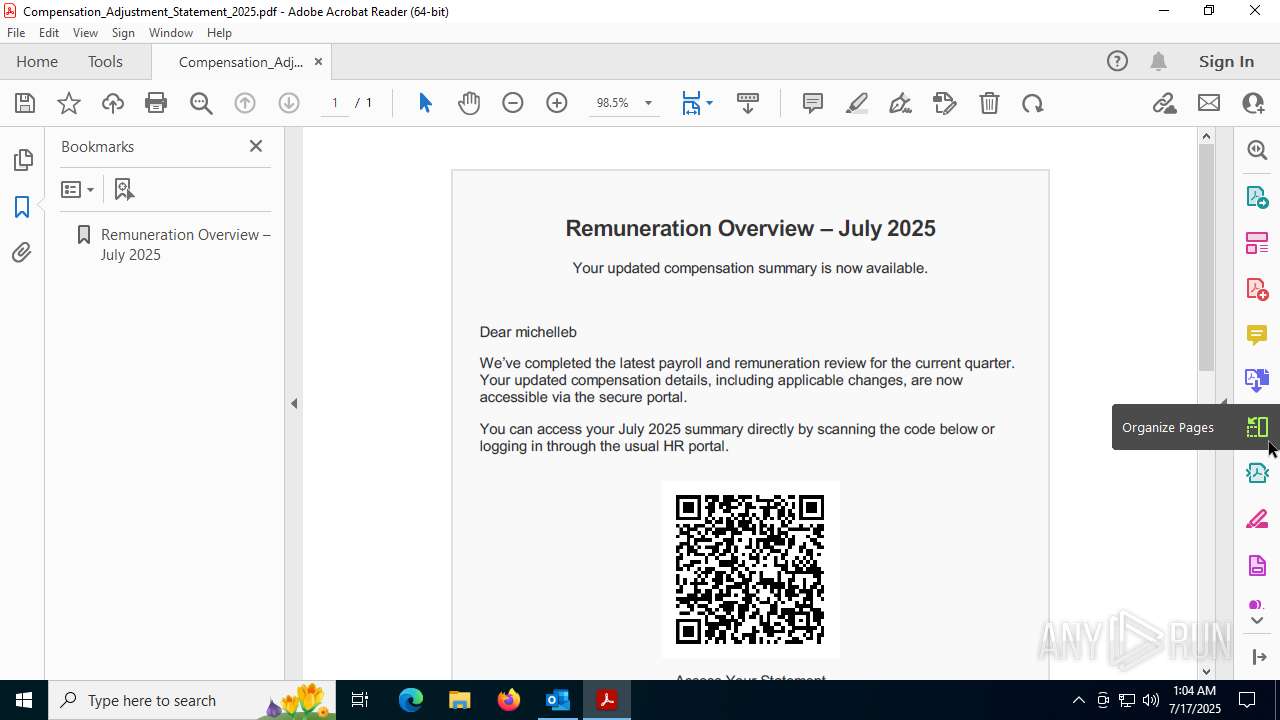The image size is (1280, 720).
Task: Open the Export PDF tool
Action: point(1257,196)
